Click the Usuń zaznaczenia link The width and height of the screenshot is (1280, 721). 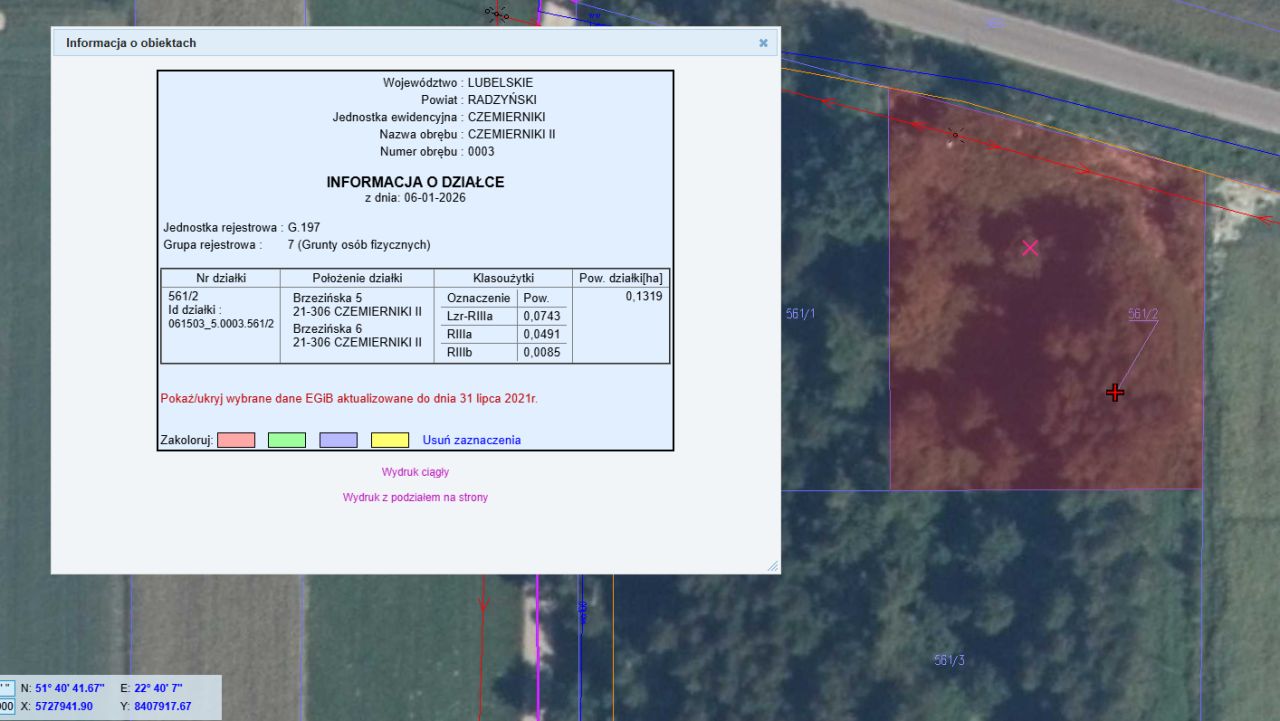(471, 440)
